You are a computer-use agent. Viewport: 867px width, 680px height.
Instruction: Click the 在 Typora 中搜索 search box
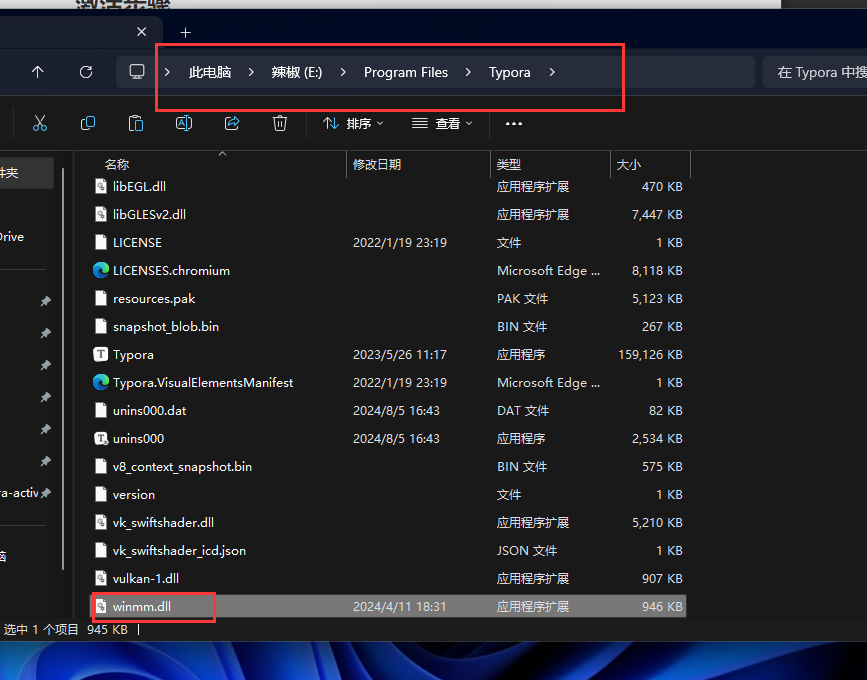click(814, 72)
